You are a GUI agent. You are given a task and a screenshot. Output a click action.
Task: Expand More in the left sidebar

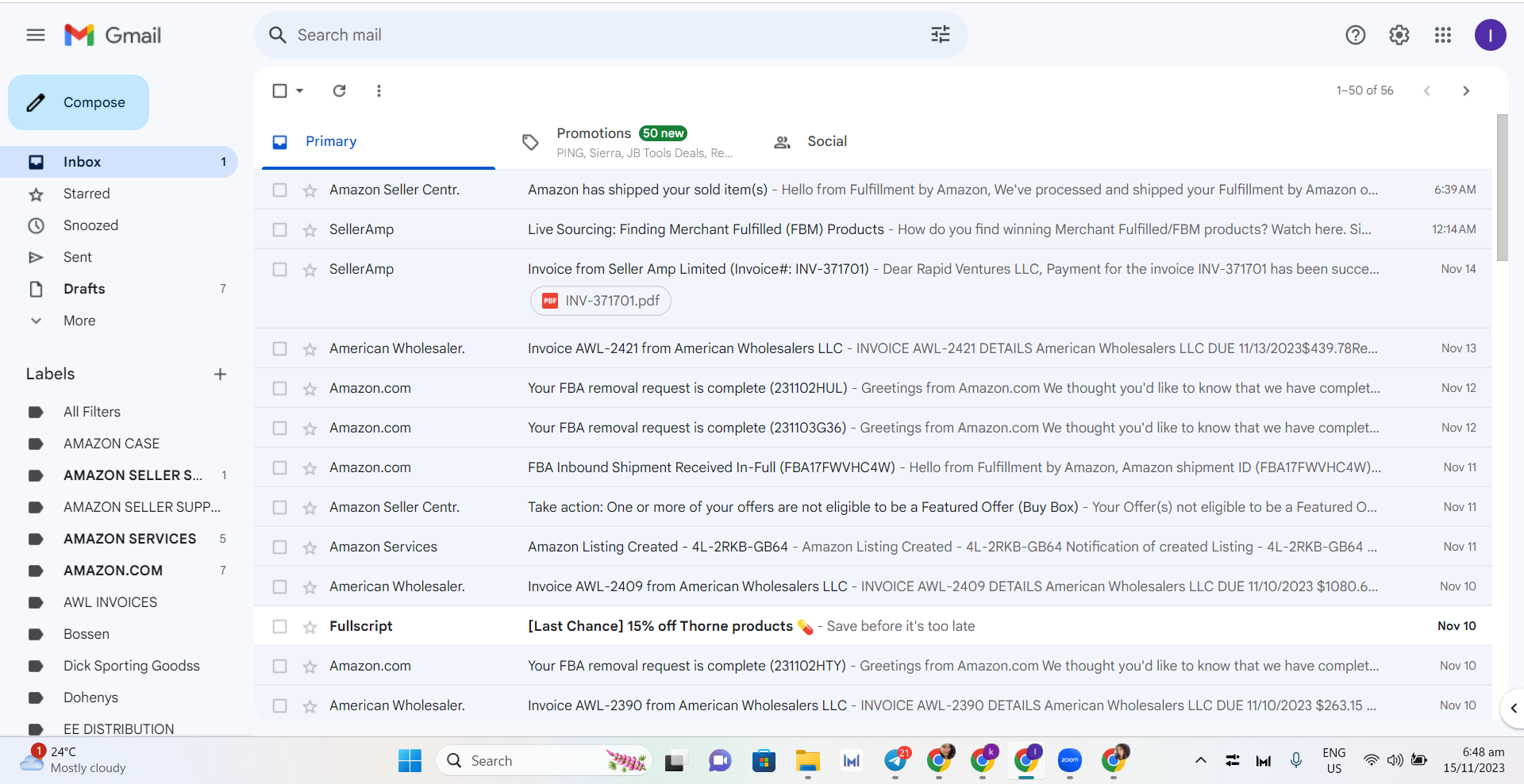pyautogui.click(x=79, y=321)
